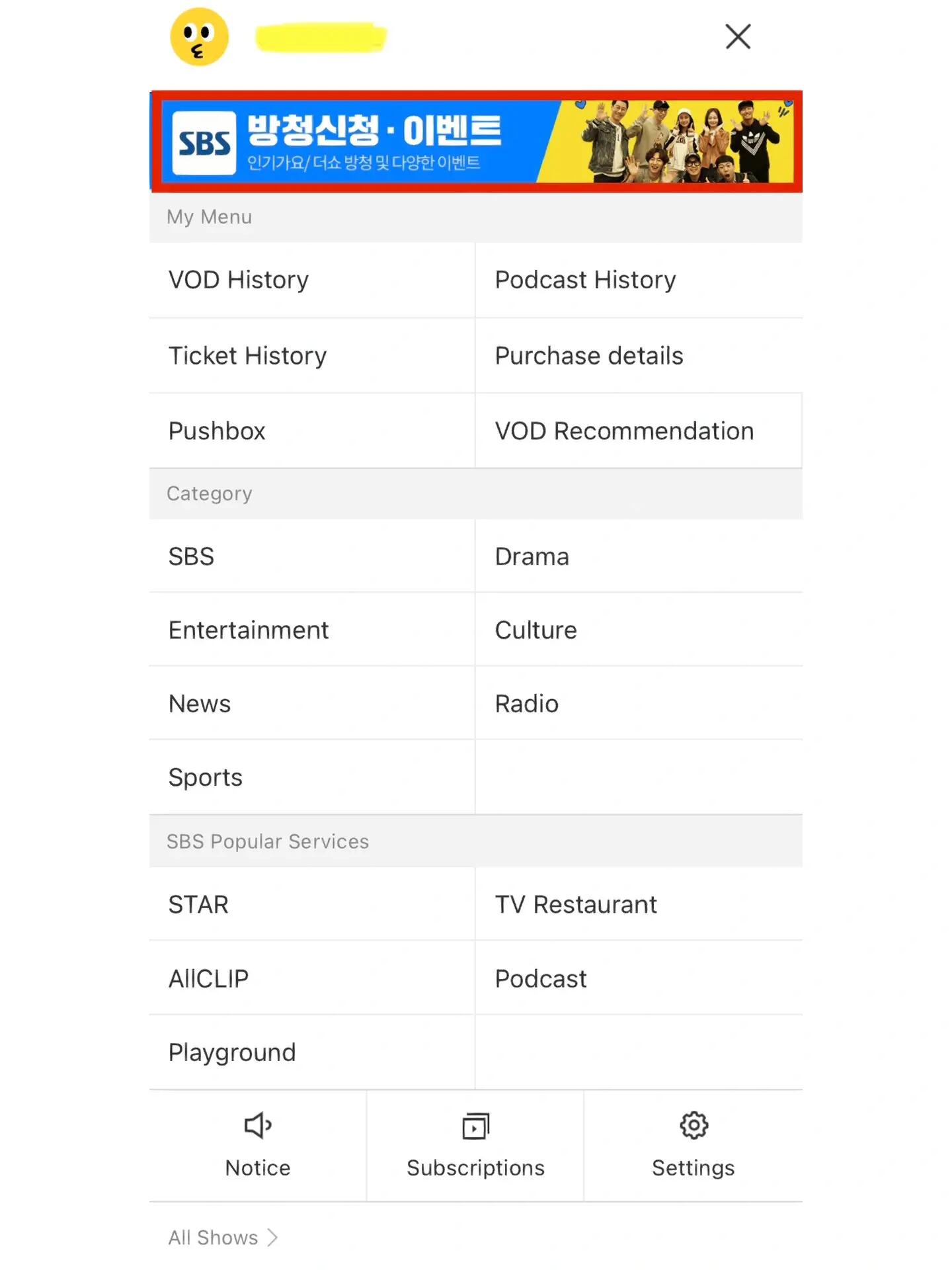Open Podcast History
Viewport: 952px width, 1270px height.
(639, 280)
